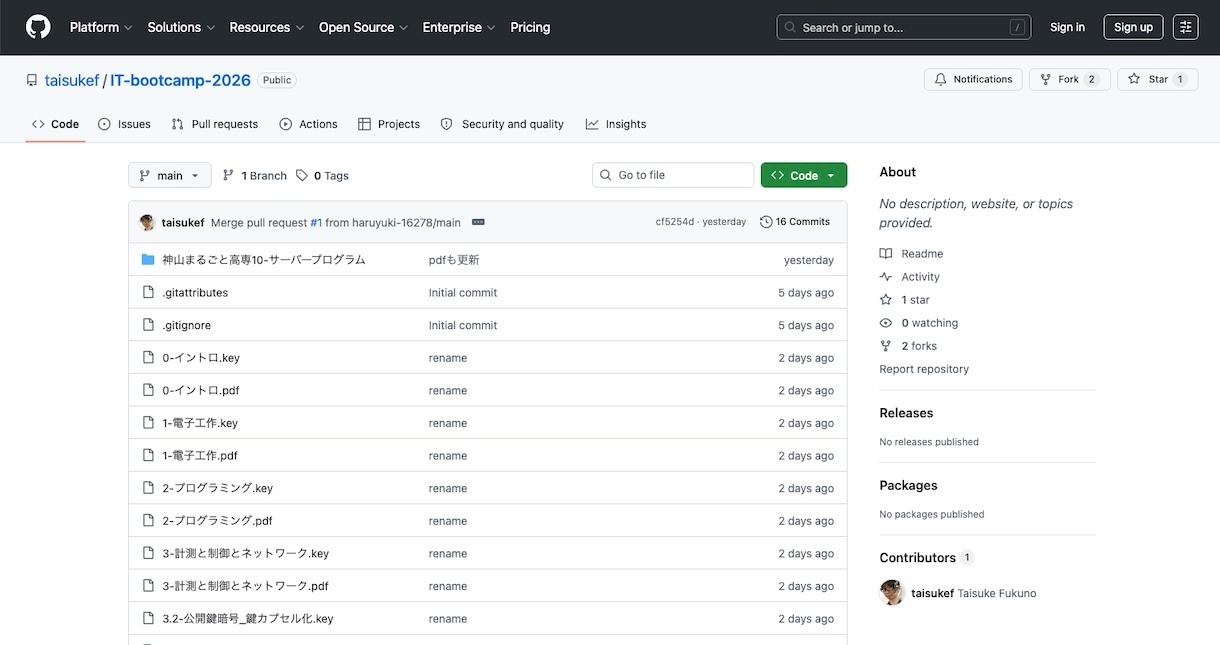Viewport: 1220px width, 645px height.
Task: Click the Star repository button
Action: point(1157,79)
